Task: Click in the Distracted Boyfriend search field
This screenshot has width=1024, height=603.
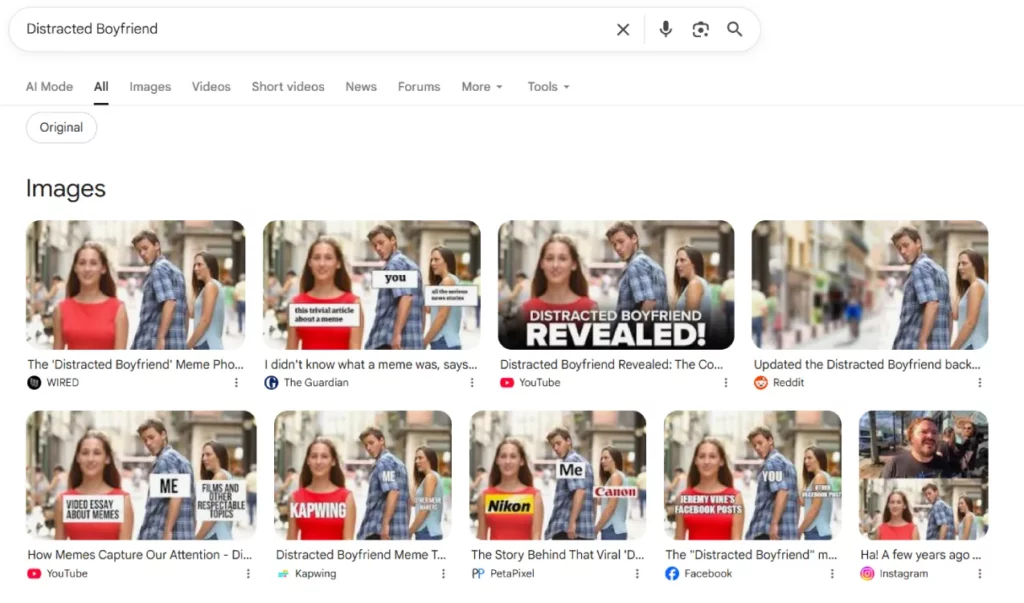Action: pos(313,29)
